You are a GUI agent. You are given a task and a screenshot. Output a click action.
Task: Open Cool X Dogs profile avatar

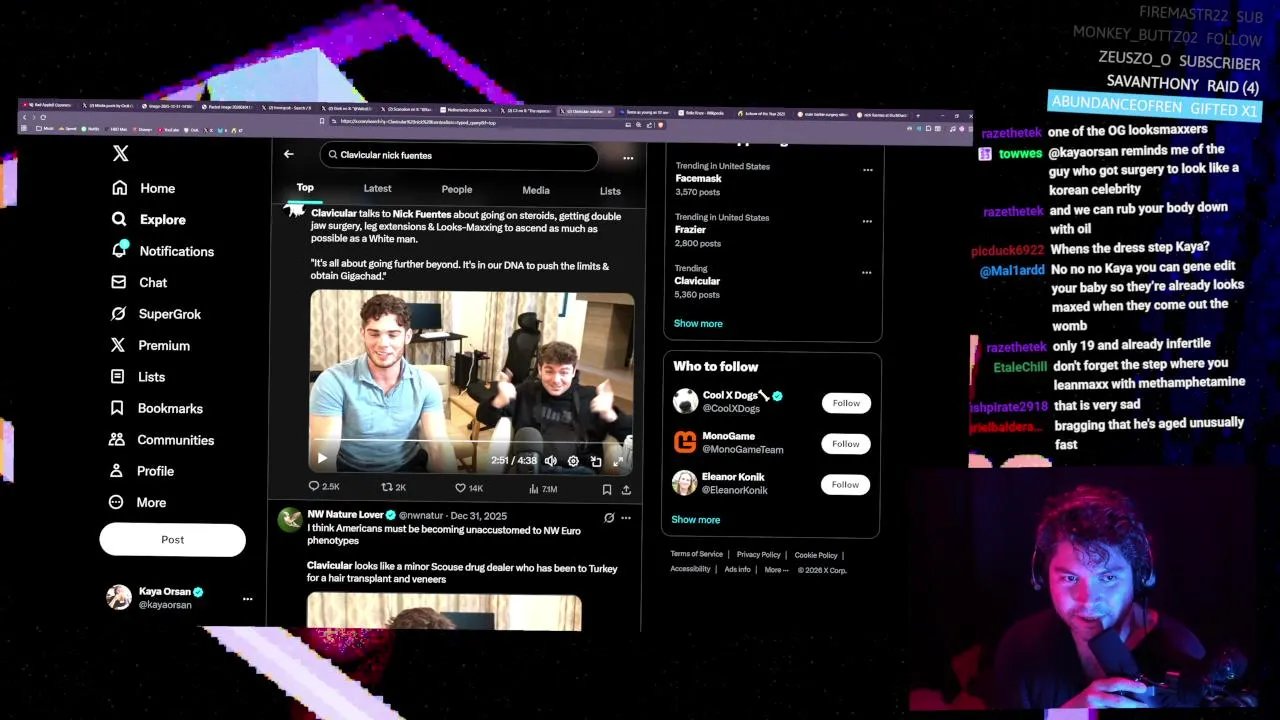tap(685, 401)
